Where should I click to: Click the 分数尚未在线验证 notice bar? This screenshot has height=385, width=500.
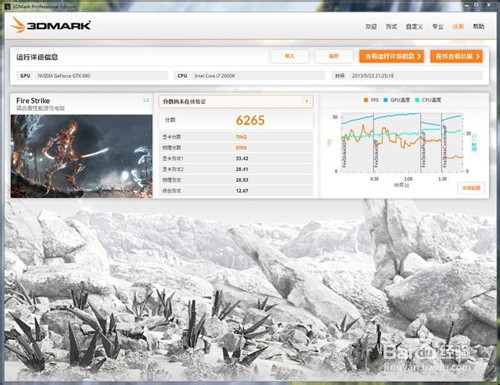236,101
